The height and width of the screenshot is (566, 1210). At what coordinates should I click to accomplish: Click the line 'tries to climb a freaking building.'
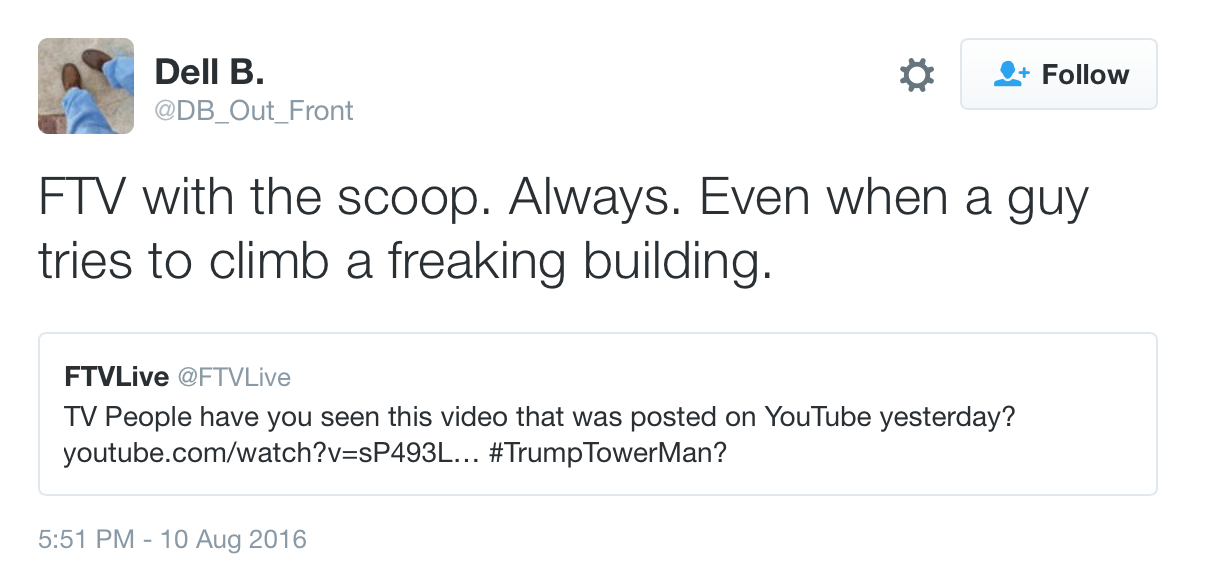[406, 260]
